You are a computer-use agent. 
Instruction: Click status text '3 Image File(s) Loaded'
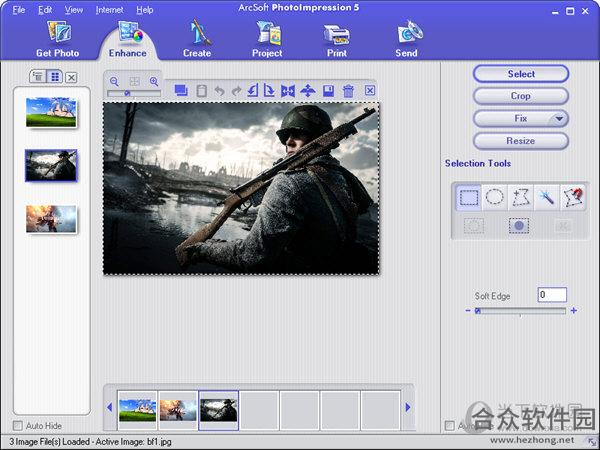(x=50, y=442)
